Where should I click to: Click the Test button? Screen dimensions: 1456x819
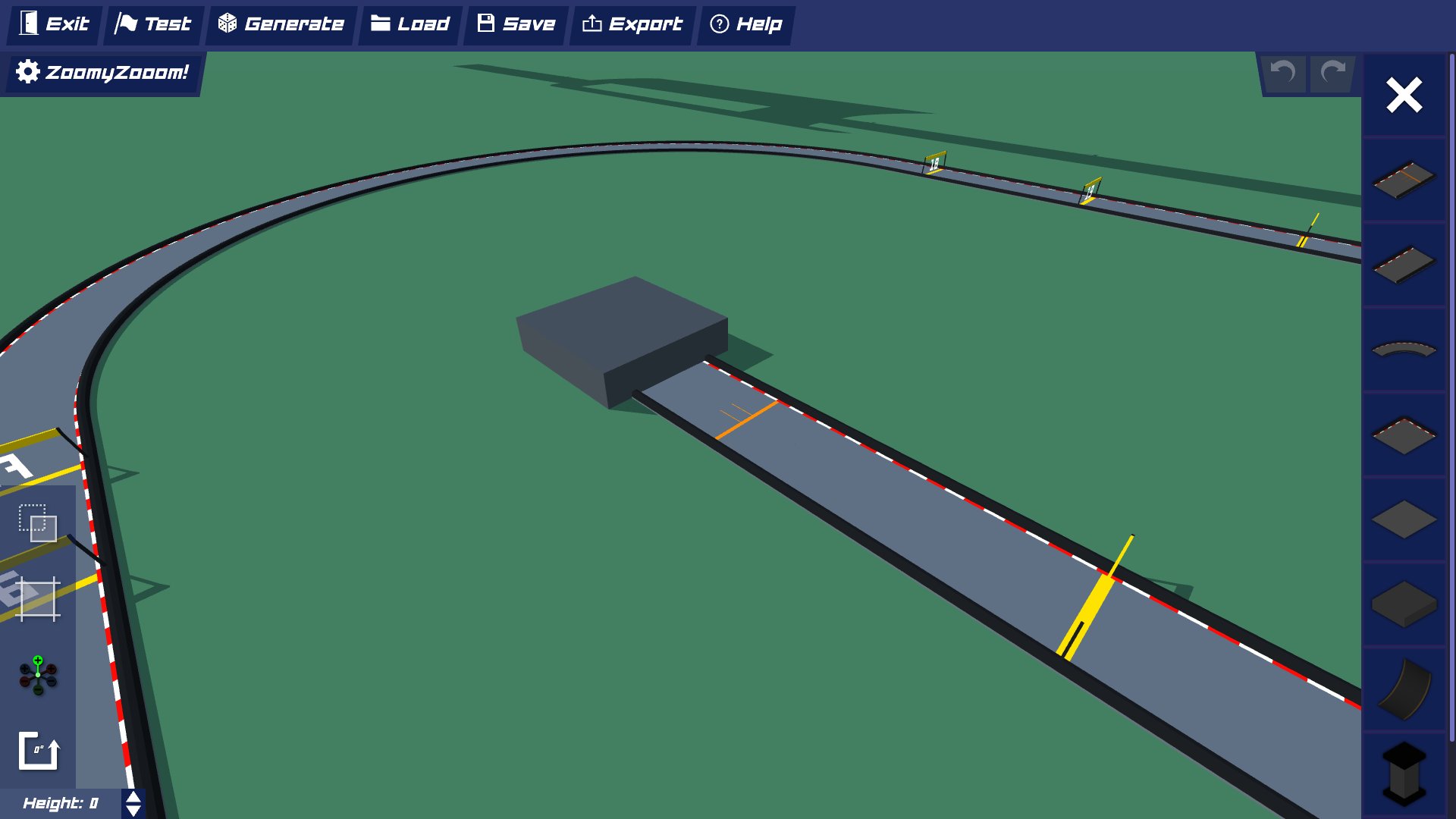[x=152, y=24]
